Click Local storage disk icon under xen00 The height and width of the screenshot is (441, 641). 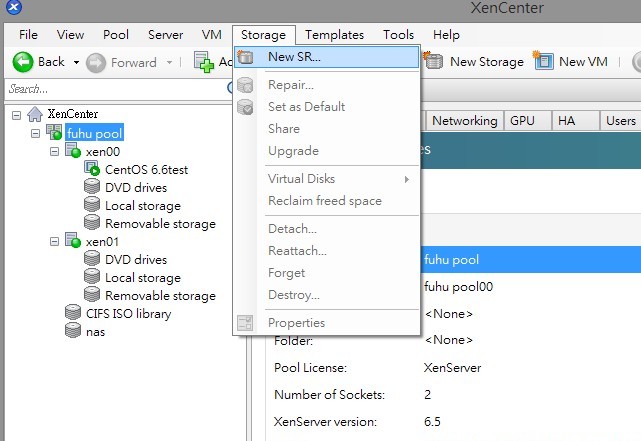tap(92, 205)
